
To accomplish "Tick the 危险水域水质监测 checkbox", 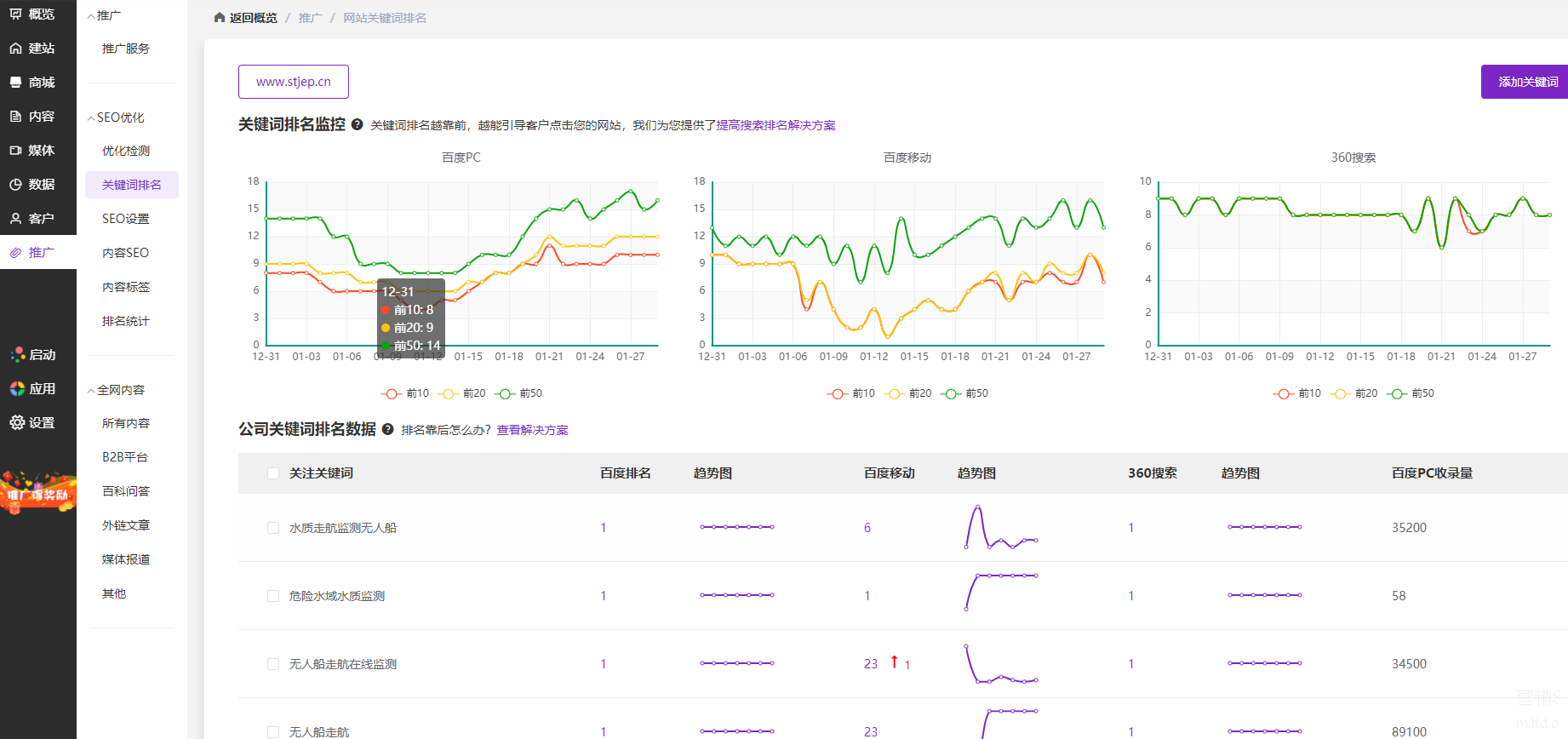I will 273,596.
